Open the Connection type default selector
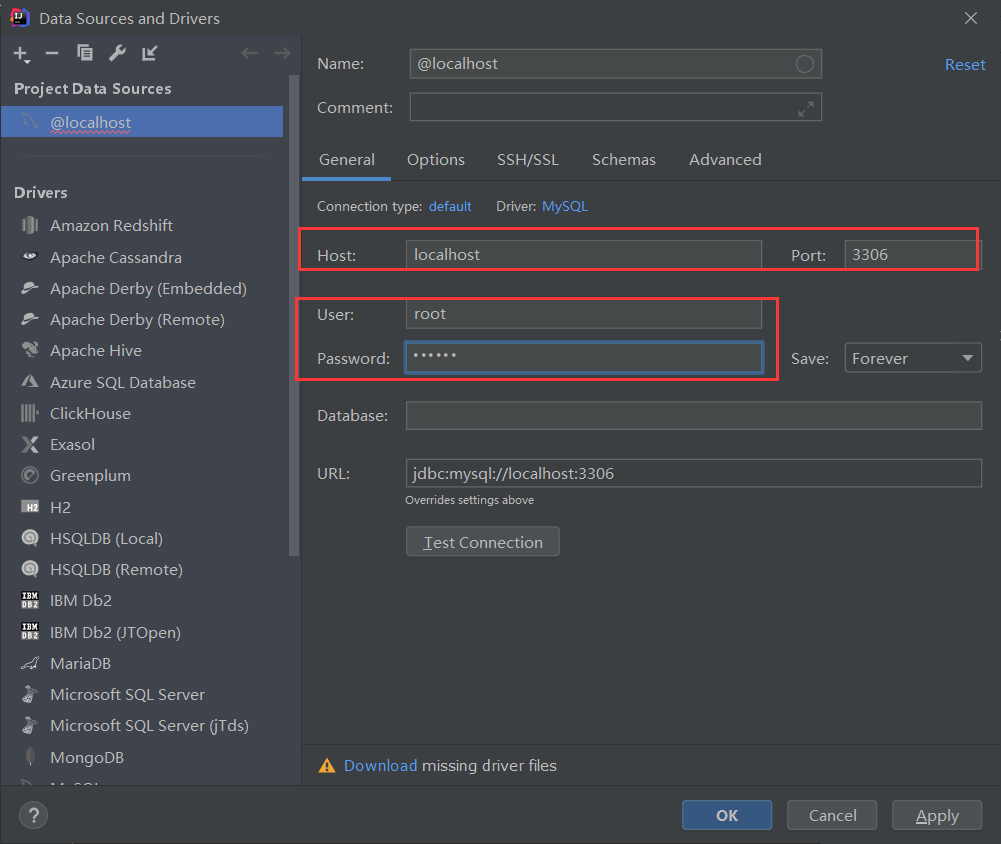The image size is (1001, 844). (450, 206)
